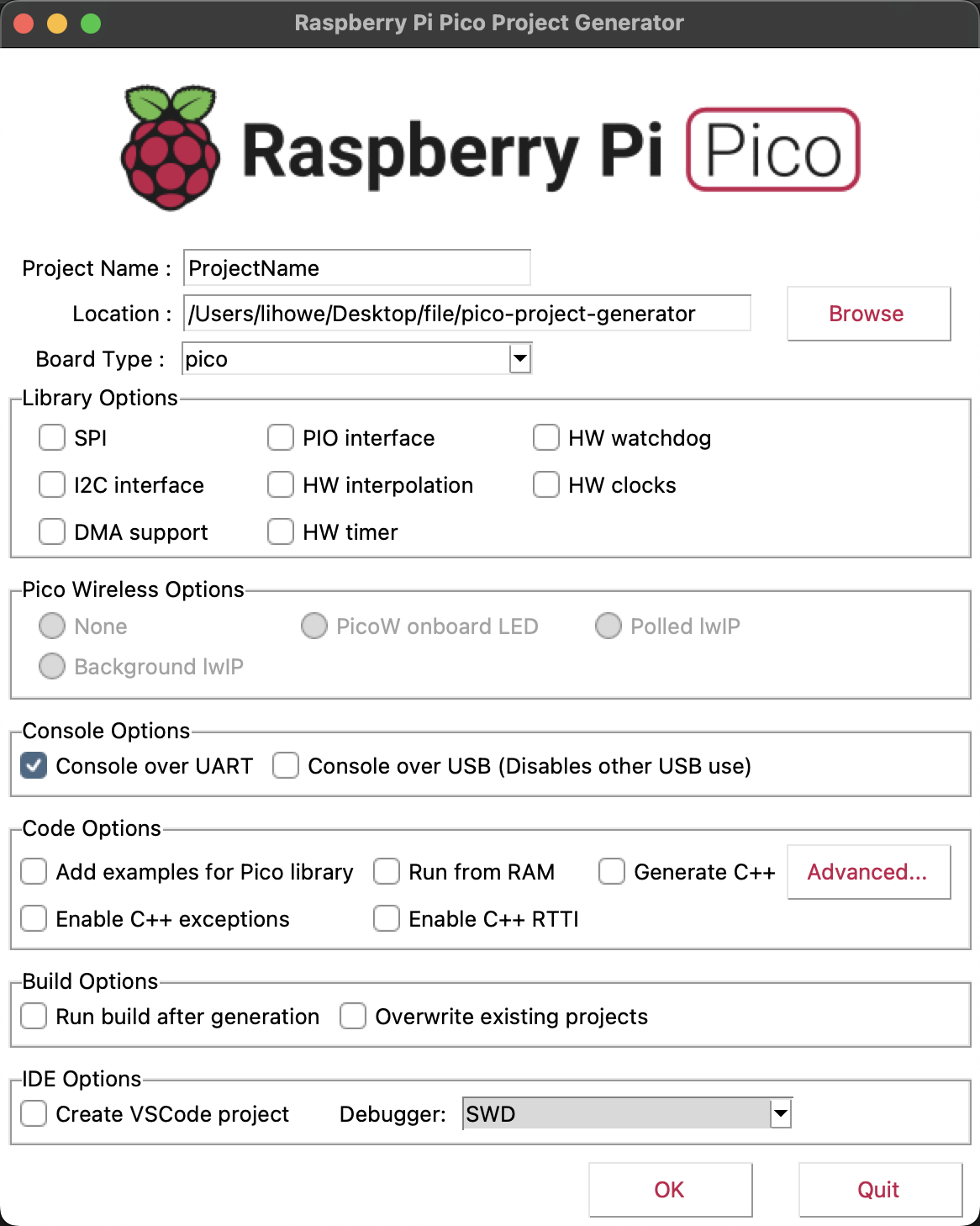
Task: Check the I2C interface option
Action: (x=52, y=485)
